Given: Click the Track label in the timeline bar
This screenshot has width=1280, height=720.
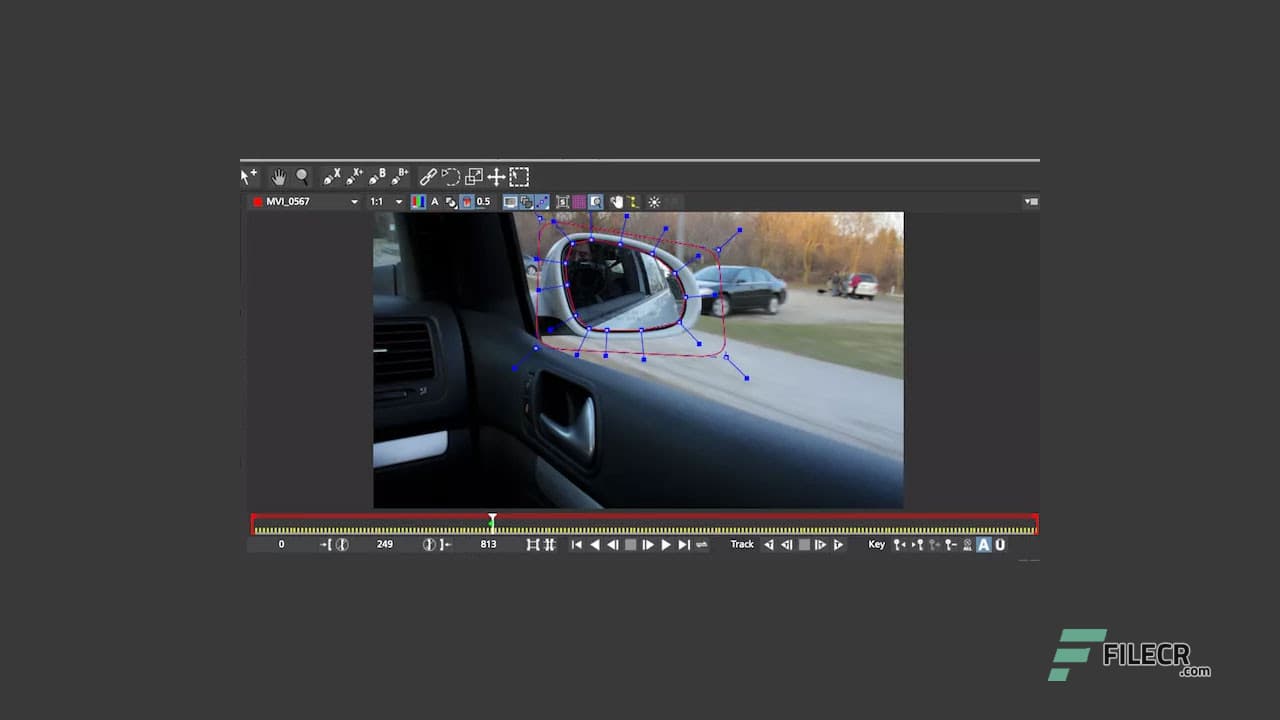Looking at the screenshot, I should point(741,544).
